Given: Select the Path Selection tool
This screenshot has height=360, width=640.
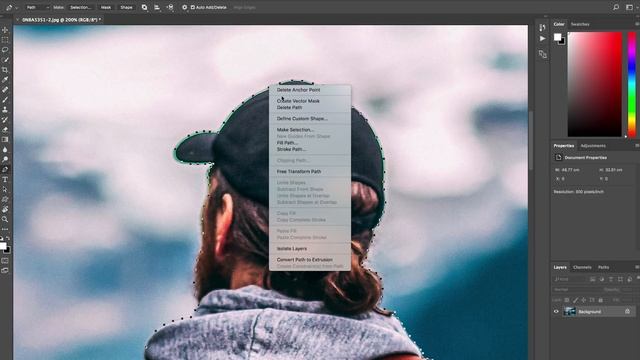Looking at the screenshot, I should click(x=5, y=189).
